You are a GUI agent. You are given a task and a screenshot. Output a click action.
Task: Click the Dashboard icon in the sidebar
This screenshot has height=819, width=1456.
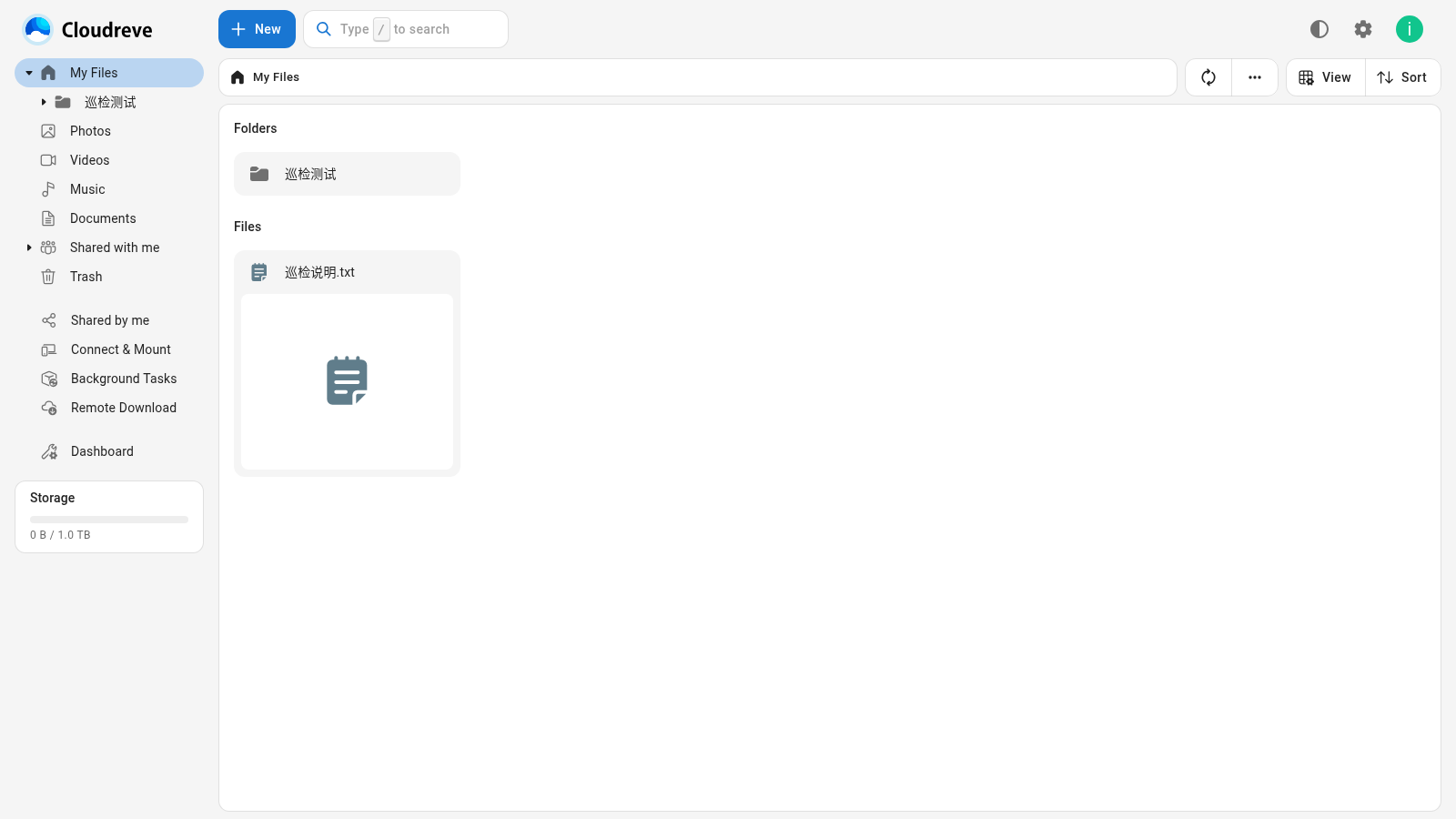pyautogui.click(x=49, y=451)
